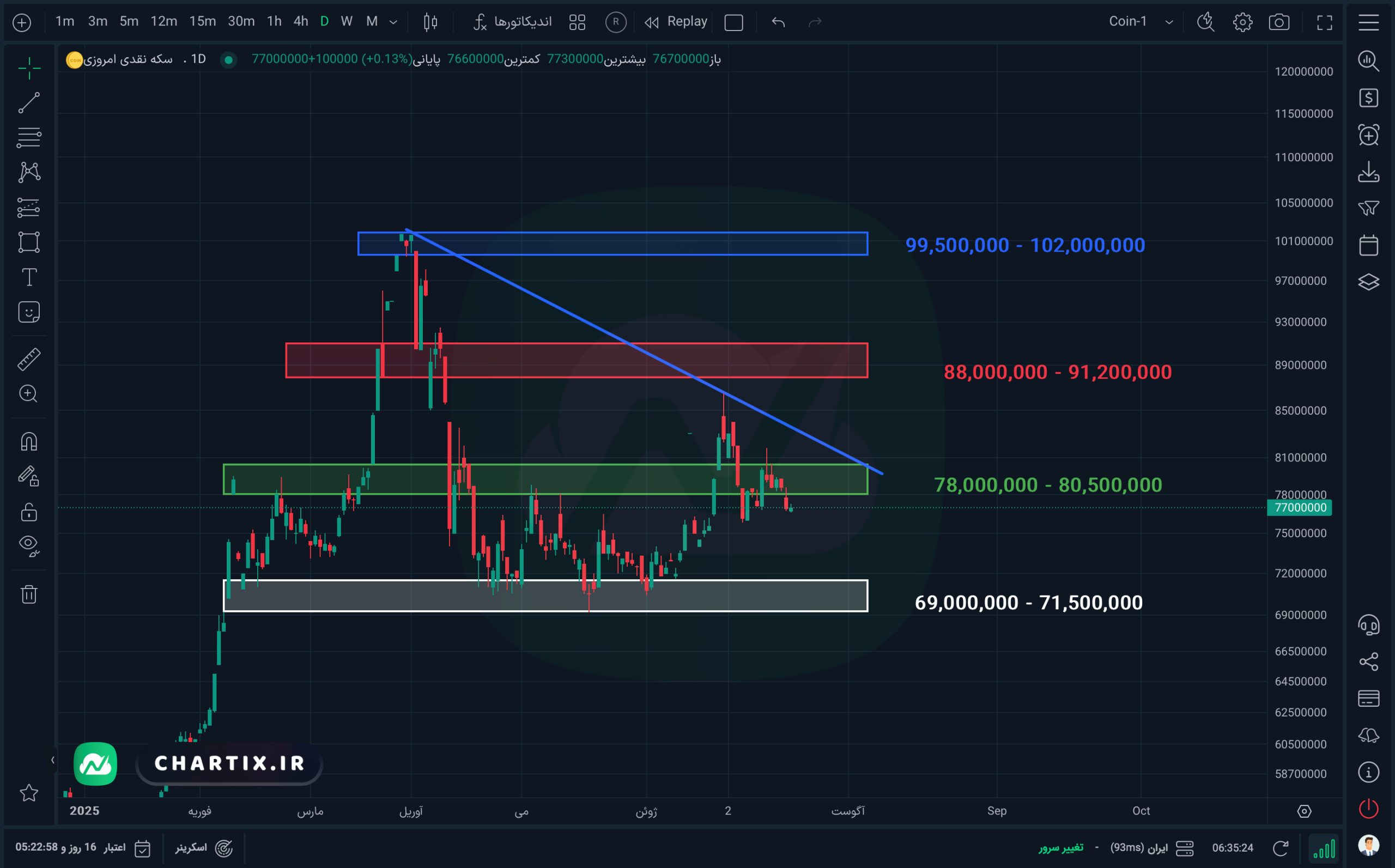Switch to the 4h timeframe
Image resolution: width=1395 pixels, height=868 pixels.
pyautogui.click(x=301, y=22)
